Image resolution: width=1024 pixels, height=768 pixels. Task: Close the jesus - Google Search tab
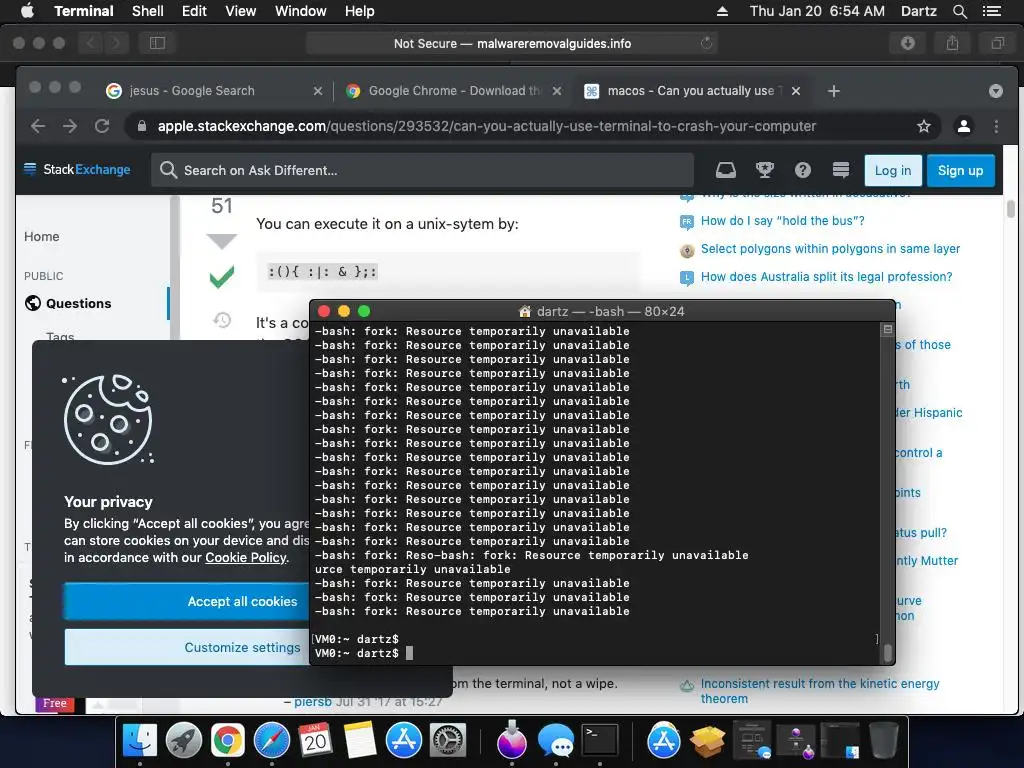click(317, 91)
